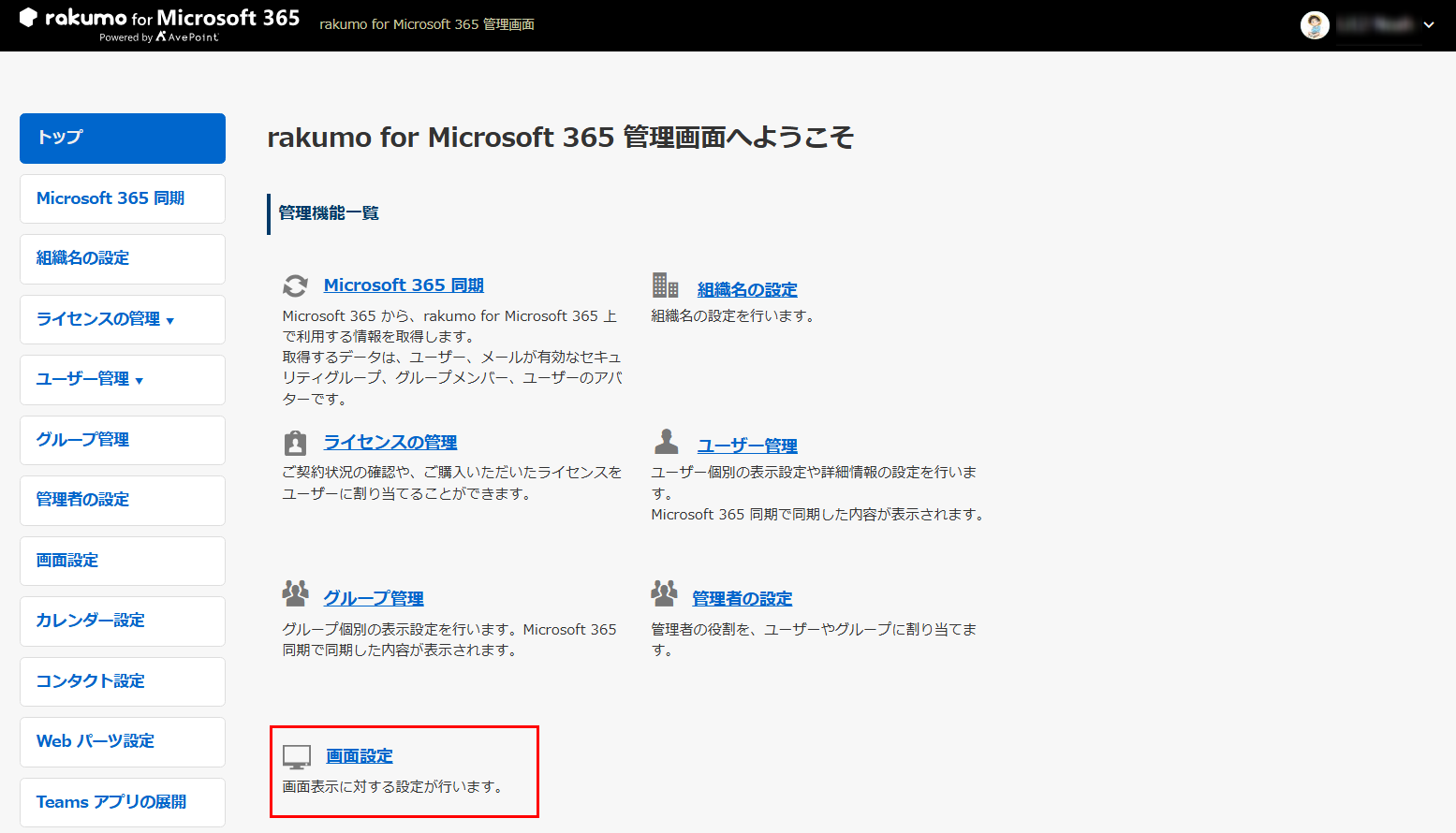This screenshot has width=1456, height=833.
Task: Click the sync icon beside Microsoft 365 同期
Action: 296,285
